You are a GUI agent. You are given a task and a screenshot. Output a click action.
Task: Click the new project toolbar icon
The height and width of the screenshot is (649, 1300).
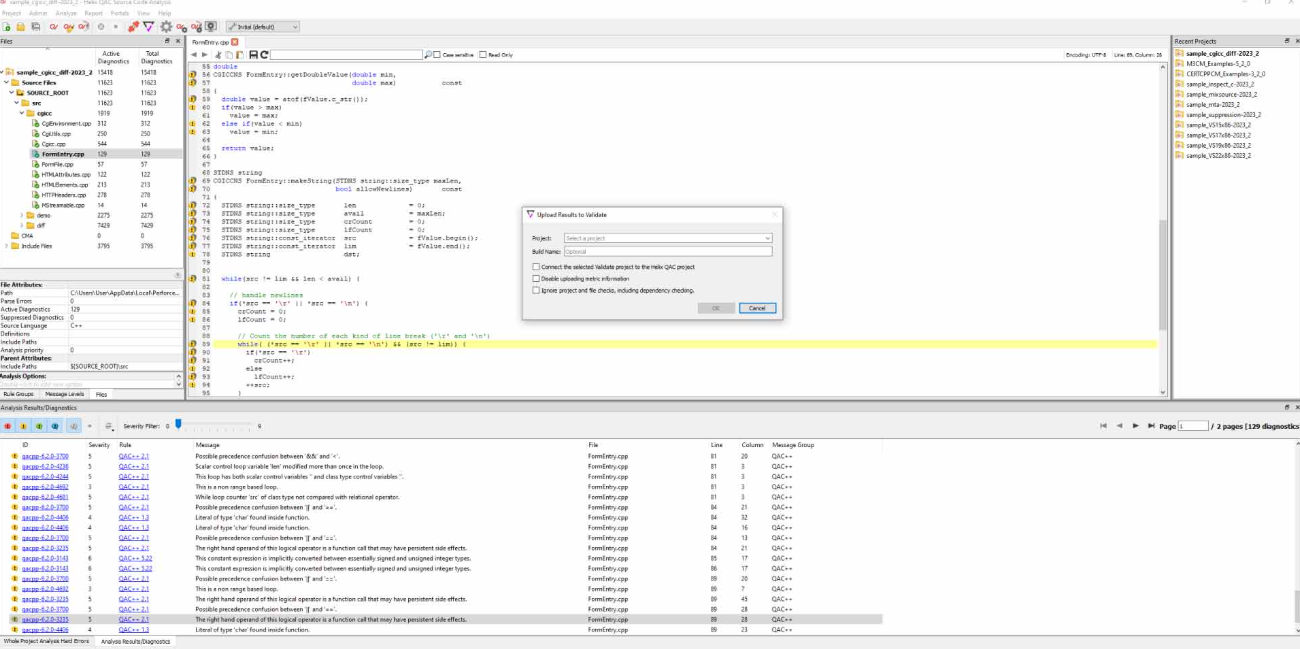[6, 27]
